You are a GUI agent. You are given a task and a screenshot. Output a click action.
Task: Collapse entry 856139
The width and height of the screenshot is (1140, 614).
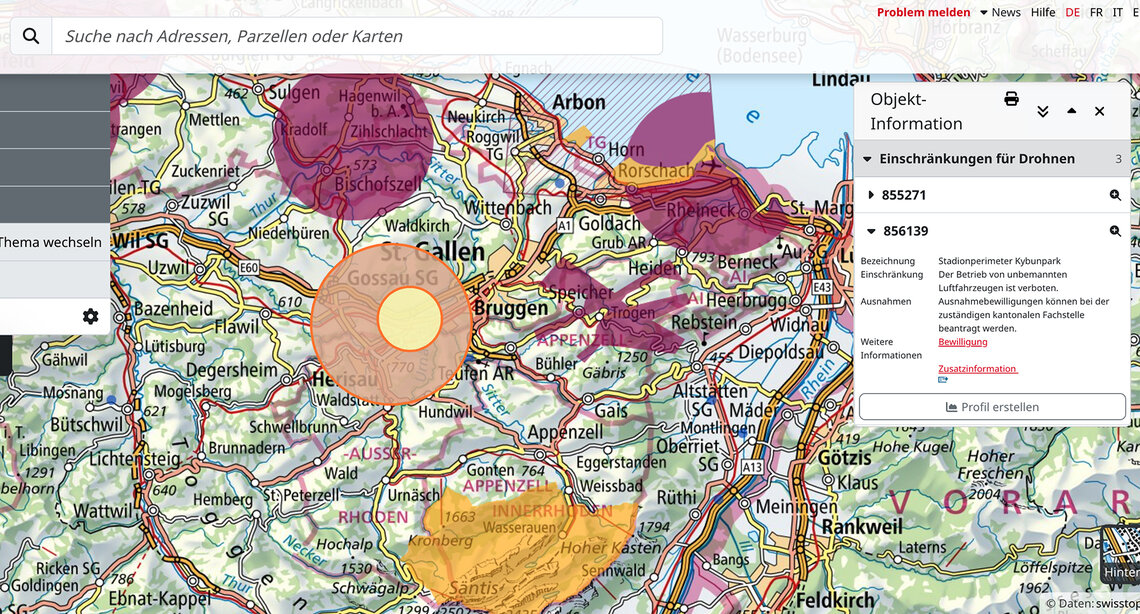tap(871, 231)
